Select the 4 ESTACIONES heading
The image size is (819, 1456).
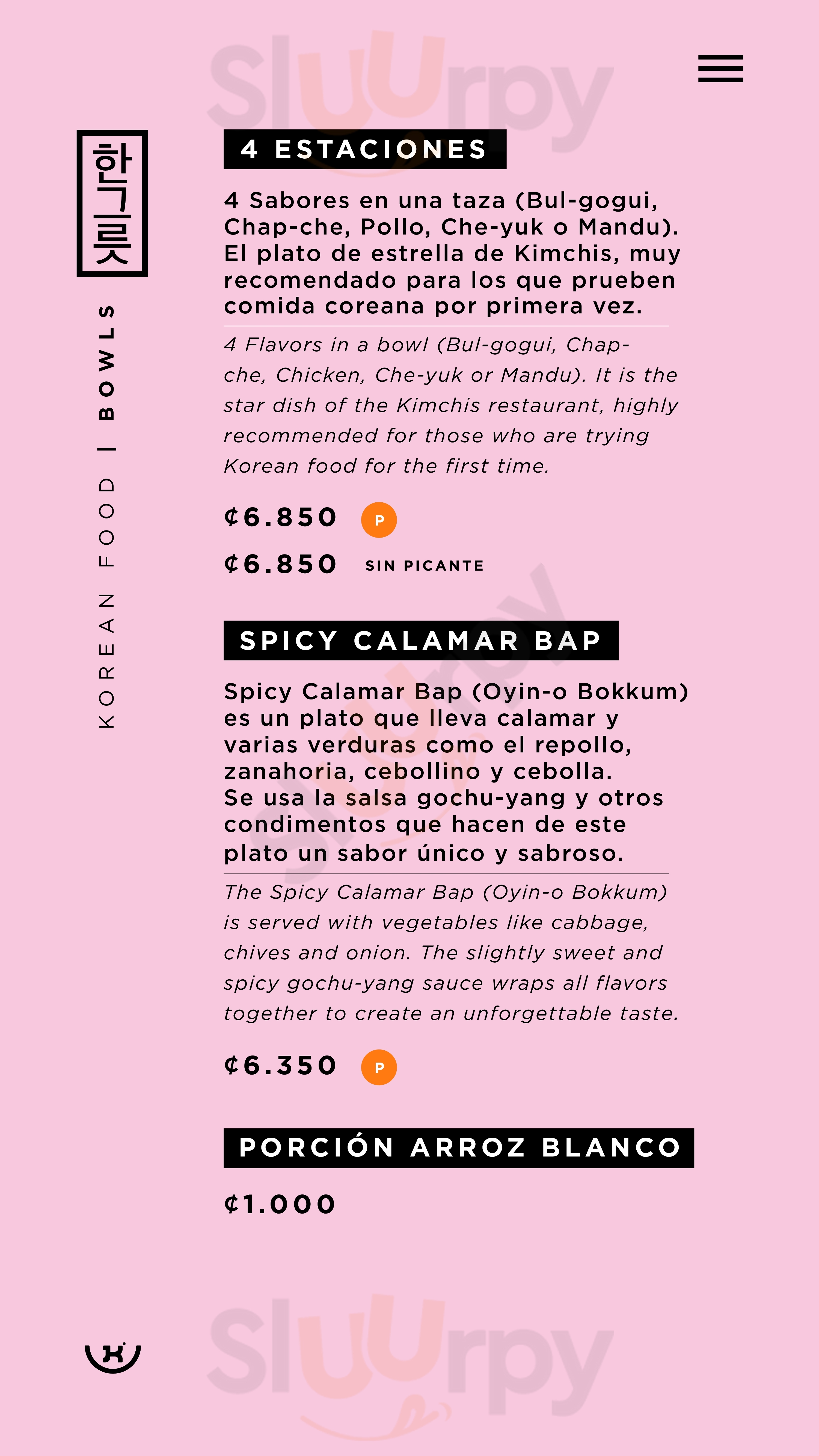coord(364,149)
